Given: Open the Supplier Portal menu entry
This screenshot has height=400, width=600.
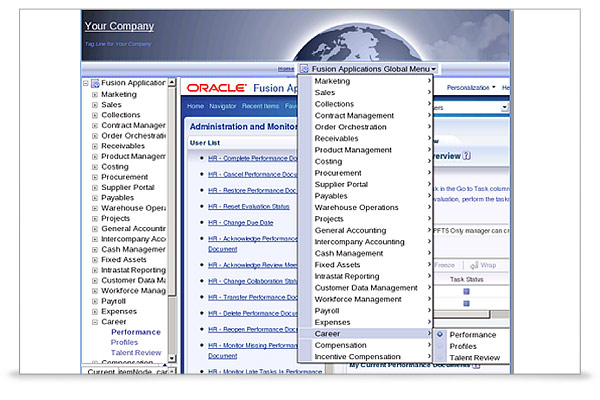Looking at the screenshot, I should click(x=365, y=184).
